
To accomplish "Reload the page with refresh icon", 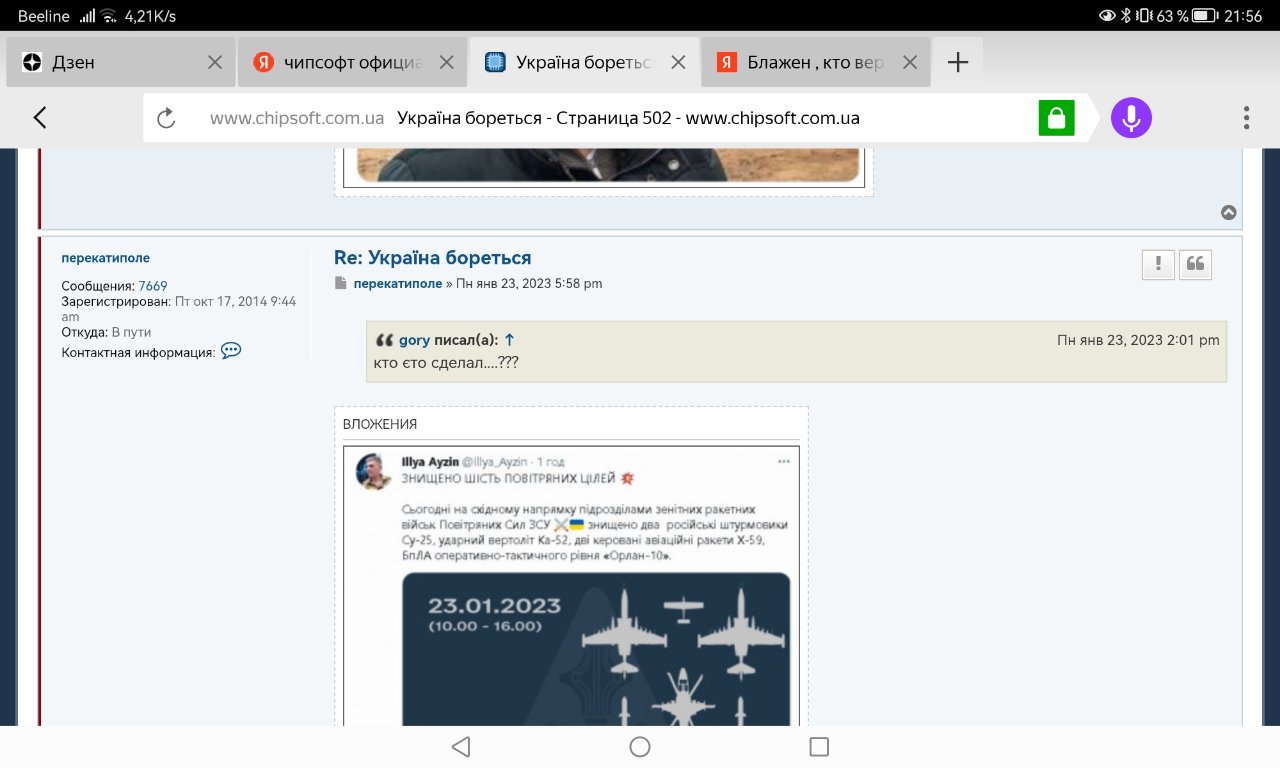I will (x=166, y=118).
